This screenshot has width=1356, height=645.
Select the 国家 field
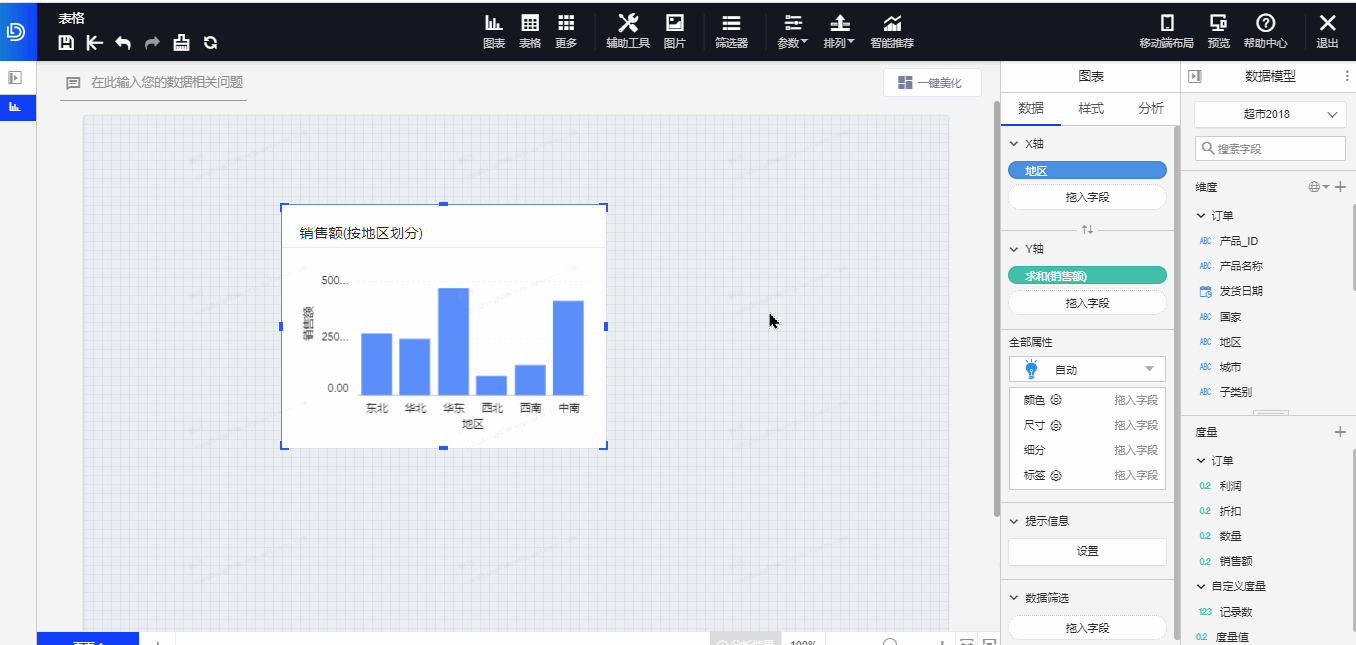[1230, 317]
